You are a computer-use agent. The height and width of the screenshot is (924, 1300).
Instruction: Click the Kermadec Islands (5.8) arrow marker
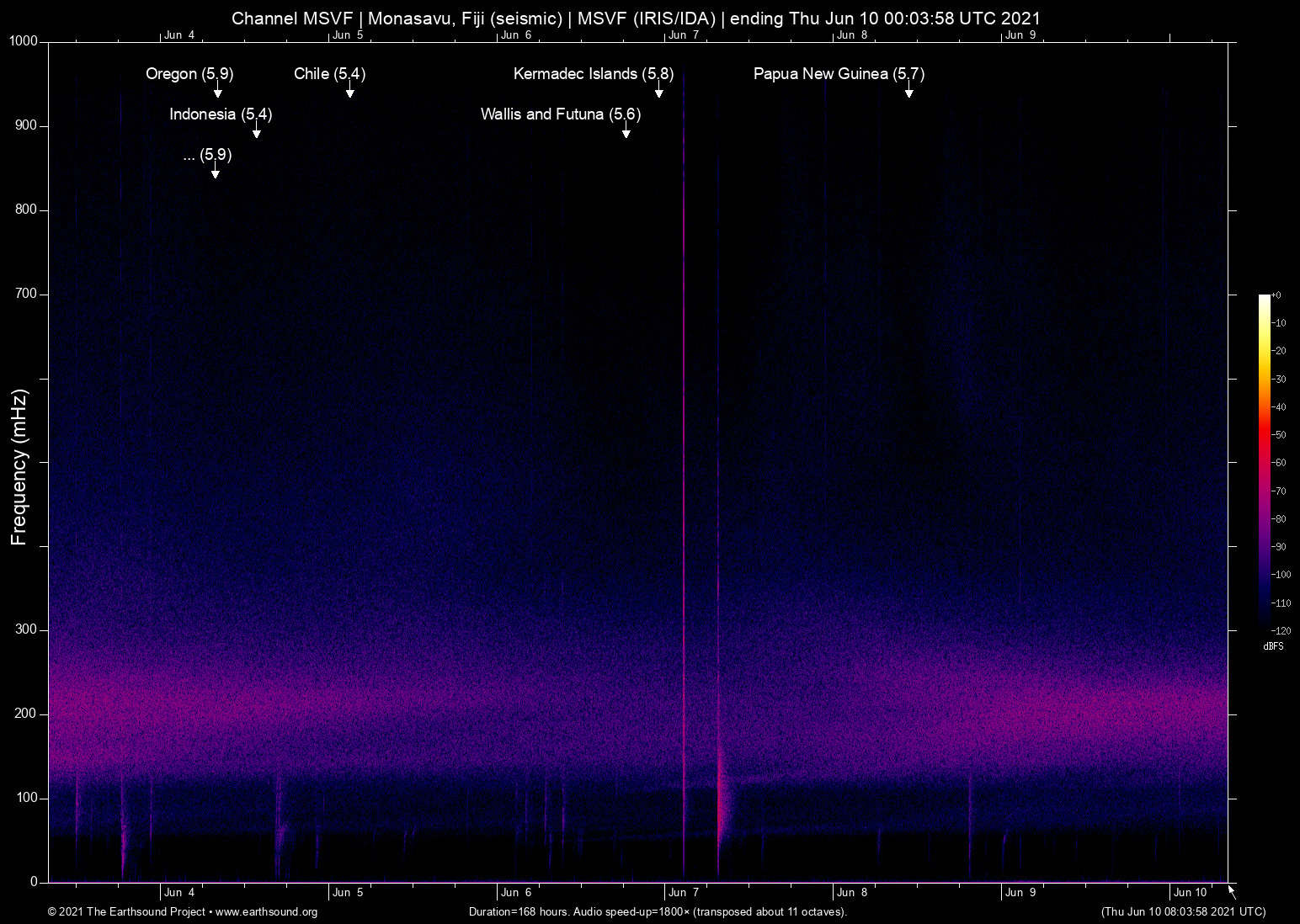click(659, 91)
